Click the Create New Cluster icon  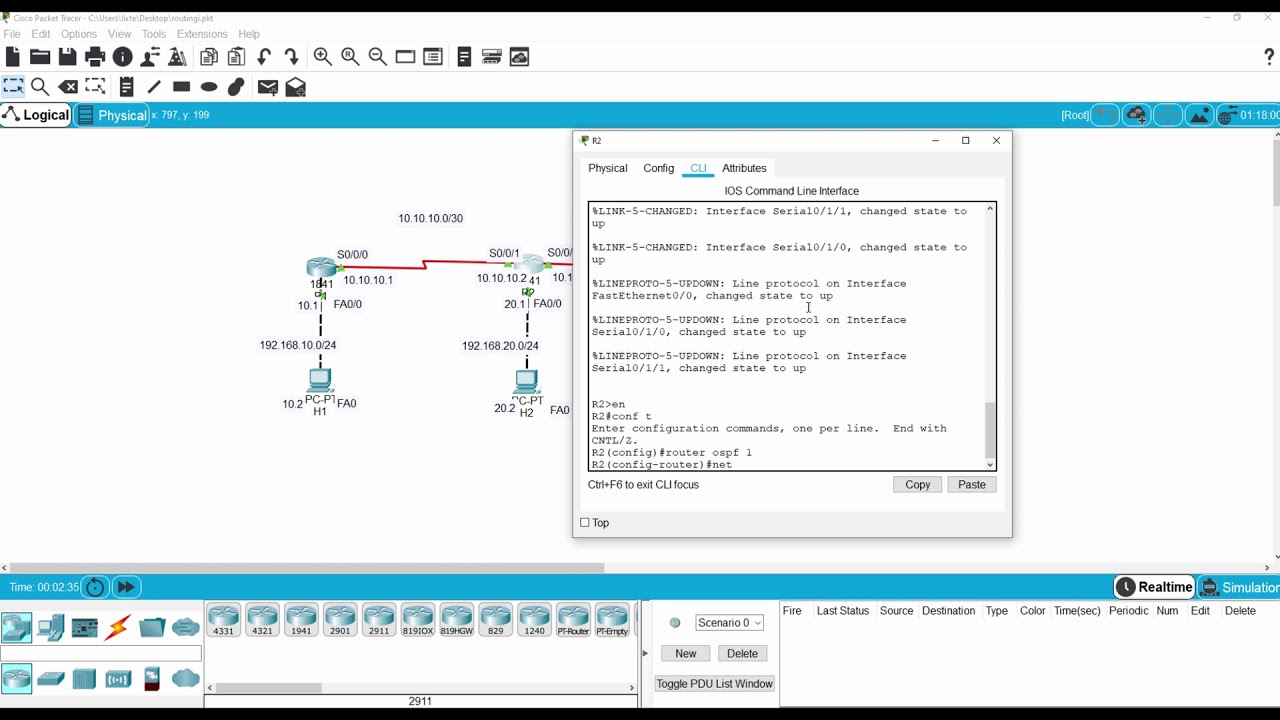pyautogui.click(x=1136, y=115)
